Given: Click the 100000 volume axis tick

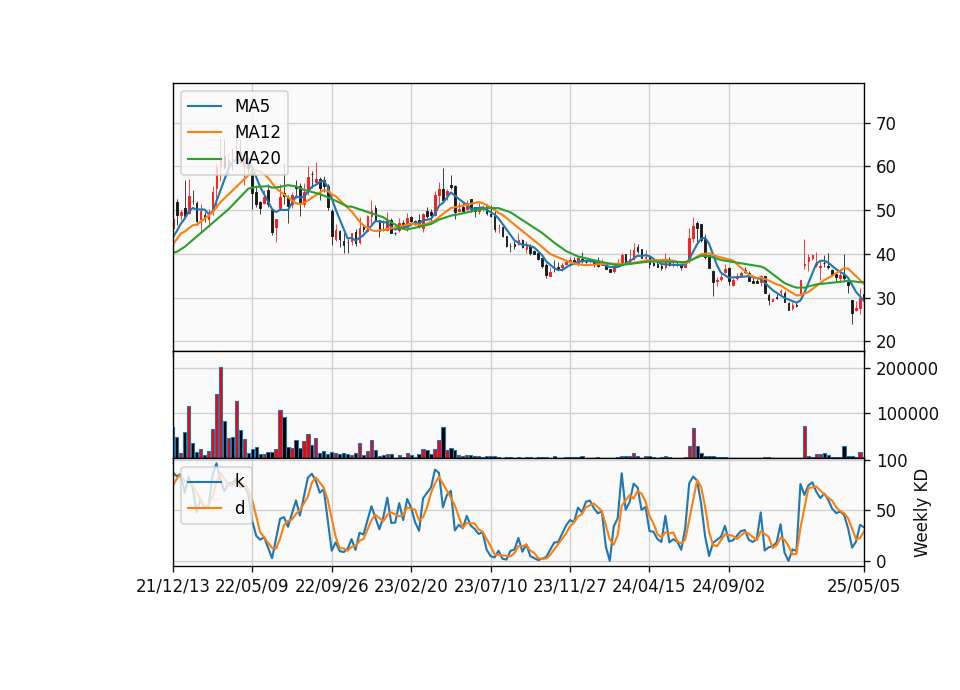Looking at the screenshot, I should [907, 414].
